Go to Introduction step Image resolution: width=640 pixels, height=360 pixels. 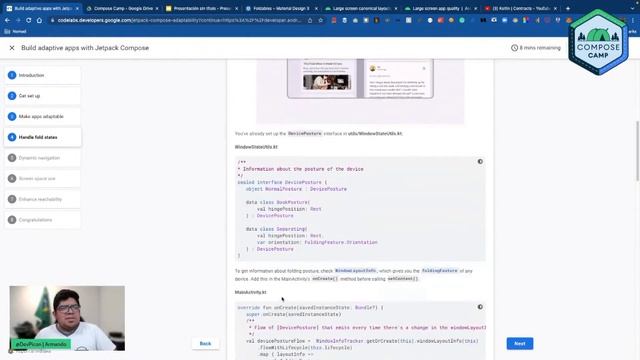tap(43, 76)
